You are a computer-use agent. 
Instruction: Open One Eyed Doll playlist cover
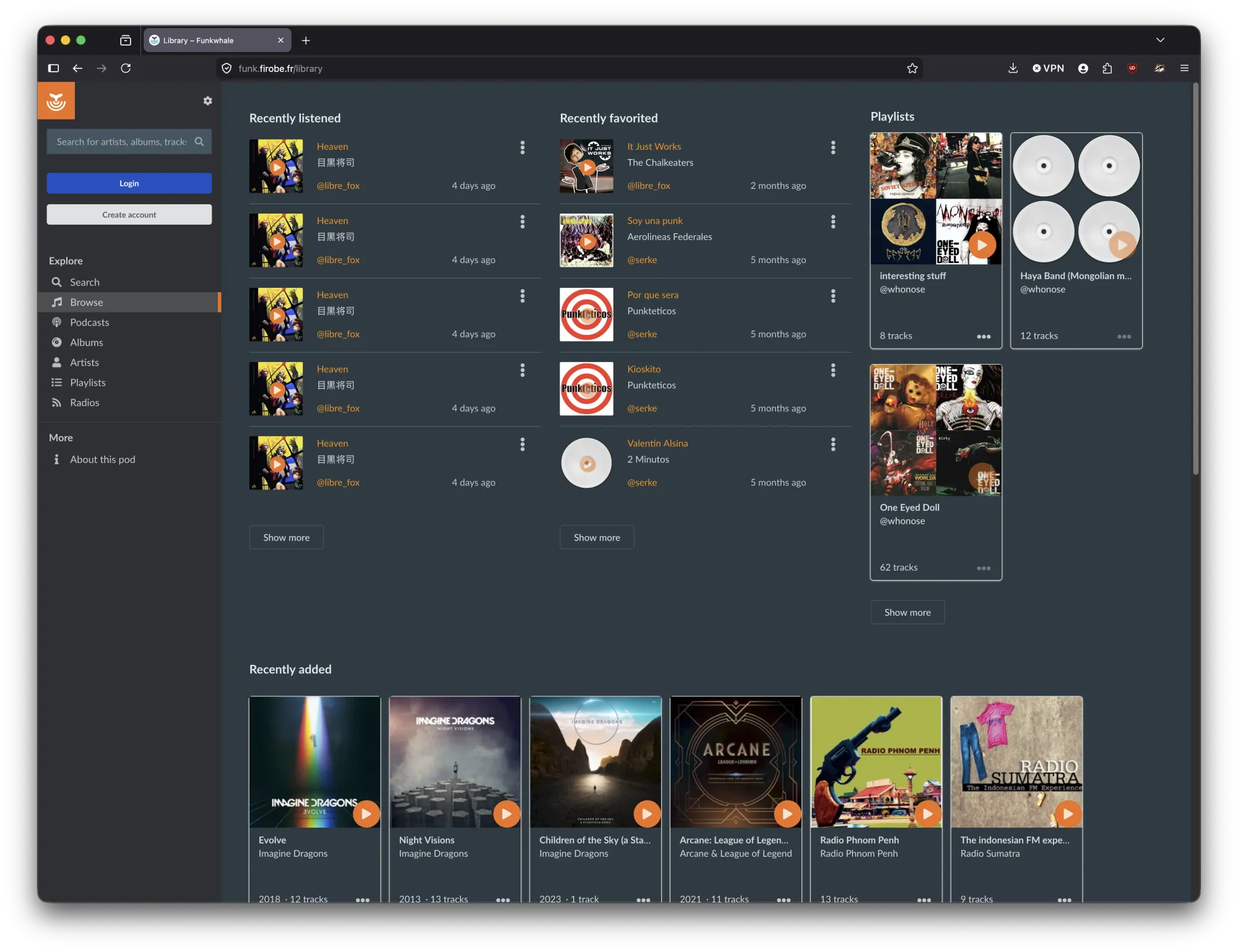tap(936, 430)
